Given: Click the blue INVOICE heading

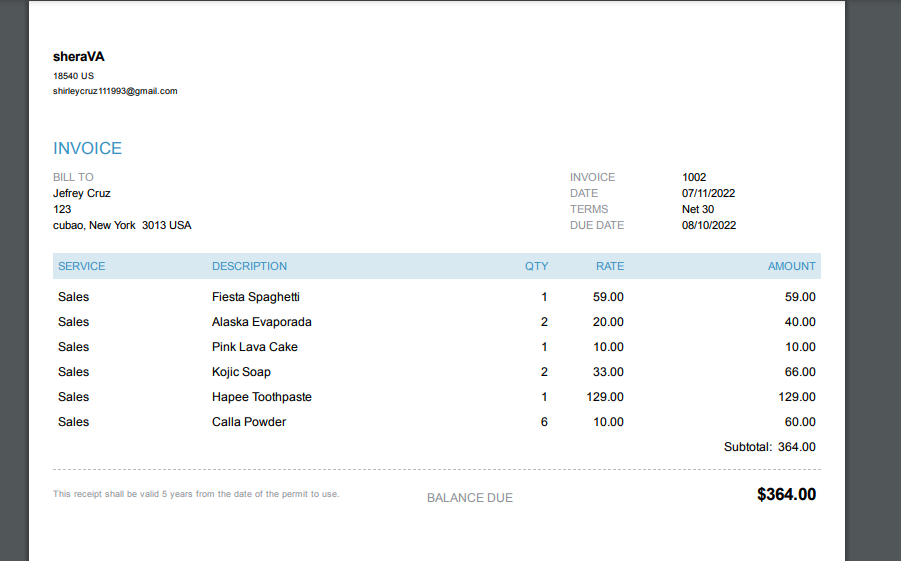Looking at the screenshot, I should (87, 148).
